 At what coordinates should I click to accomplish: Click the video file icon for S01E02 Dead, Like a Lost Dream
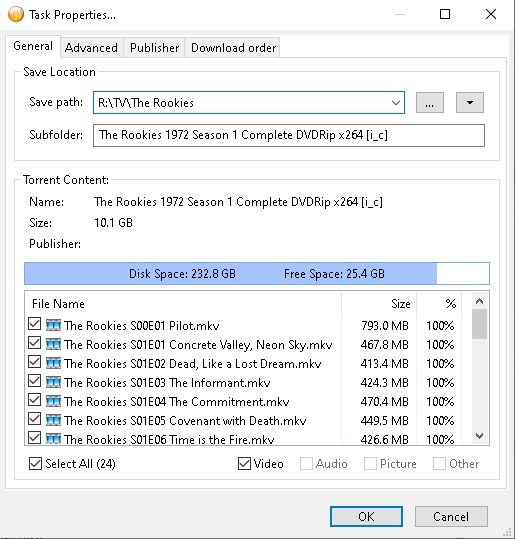[53, 363]
